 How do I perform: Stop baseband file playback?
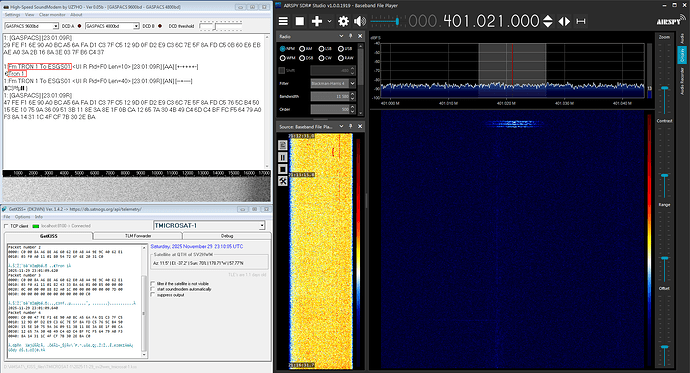click(283, 169)
